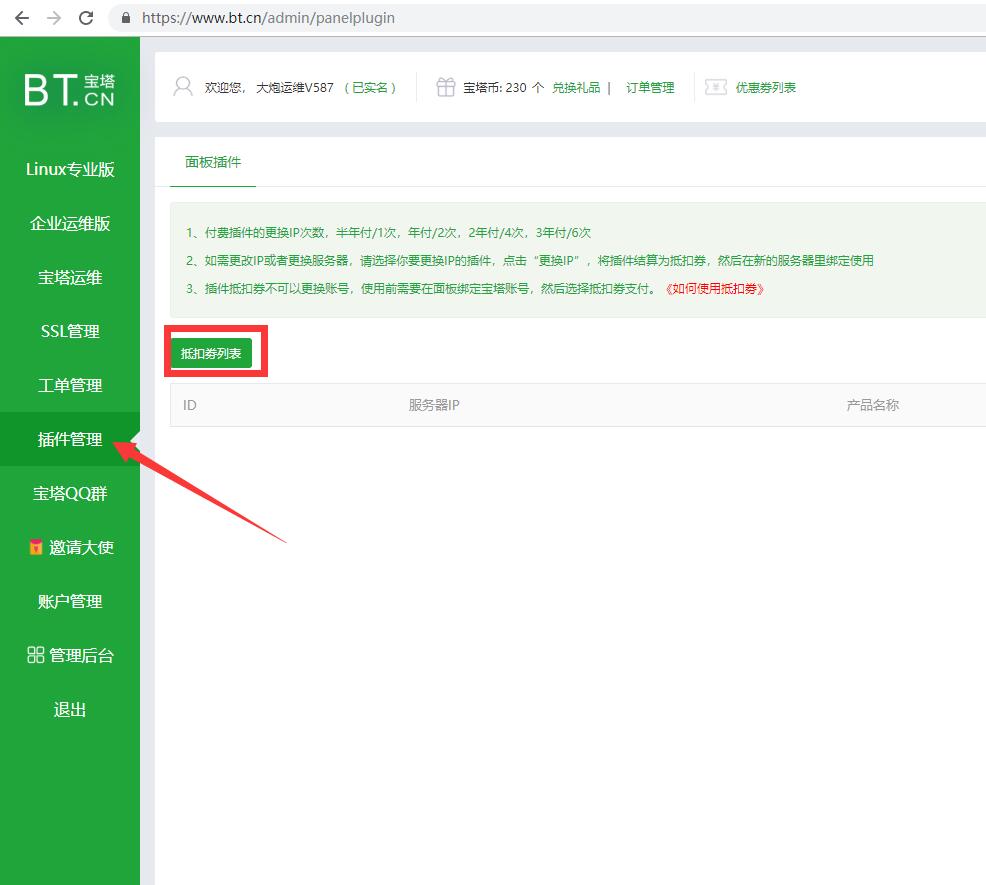986x885 pixels.
Task: Open 企业运维版 sidebar item
Action: click(70, 223)
